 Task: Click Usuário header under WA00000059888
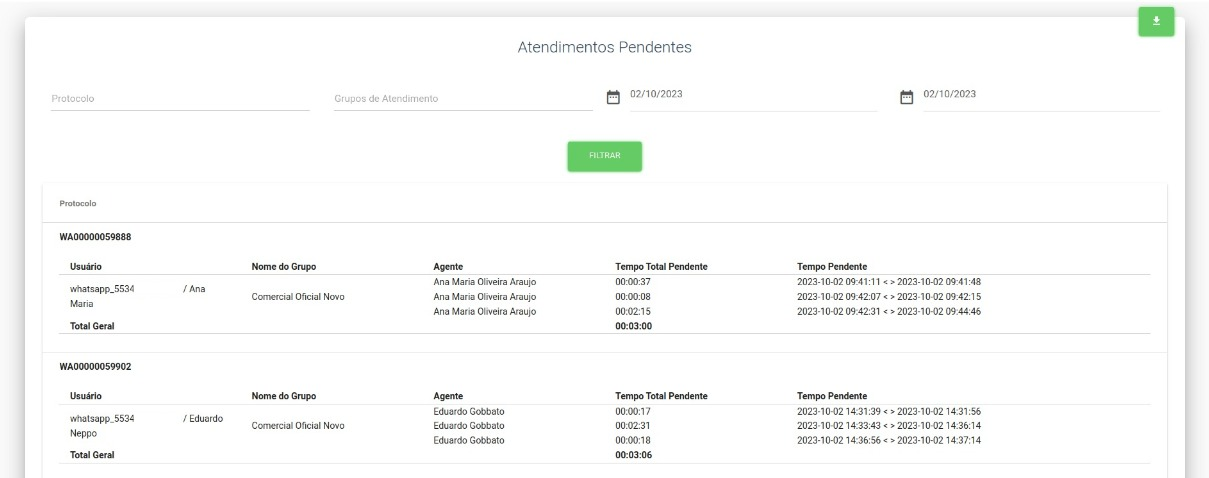coord(87,267)
